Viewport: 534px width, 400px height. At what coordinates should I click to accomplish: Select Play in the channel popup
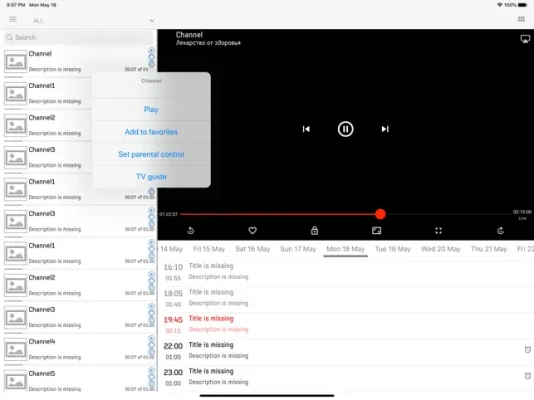tap(151, 109)
